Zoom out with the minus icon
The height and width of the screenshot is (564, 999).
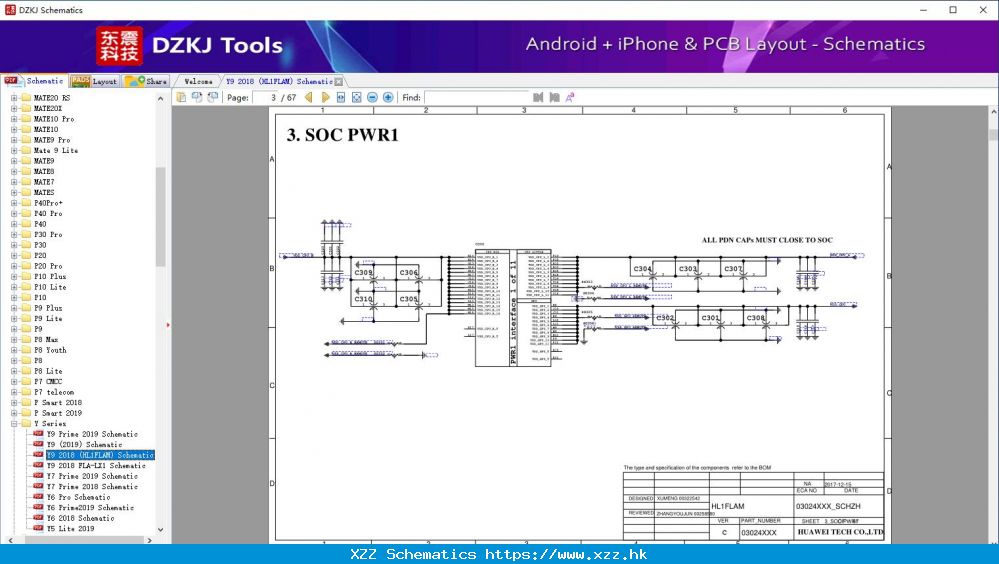tap(372, 98)
